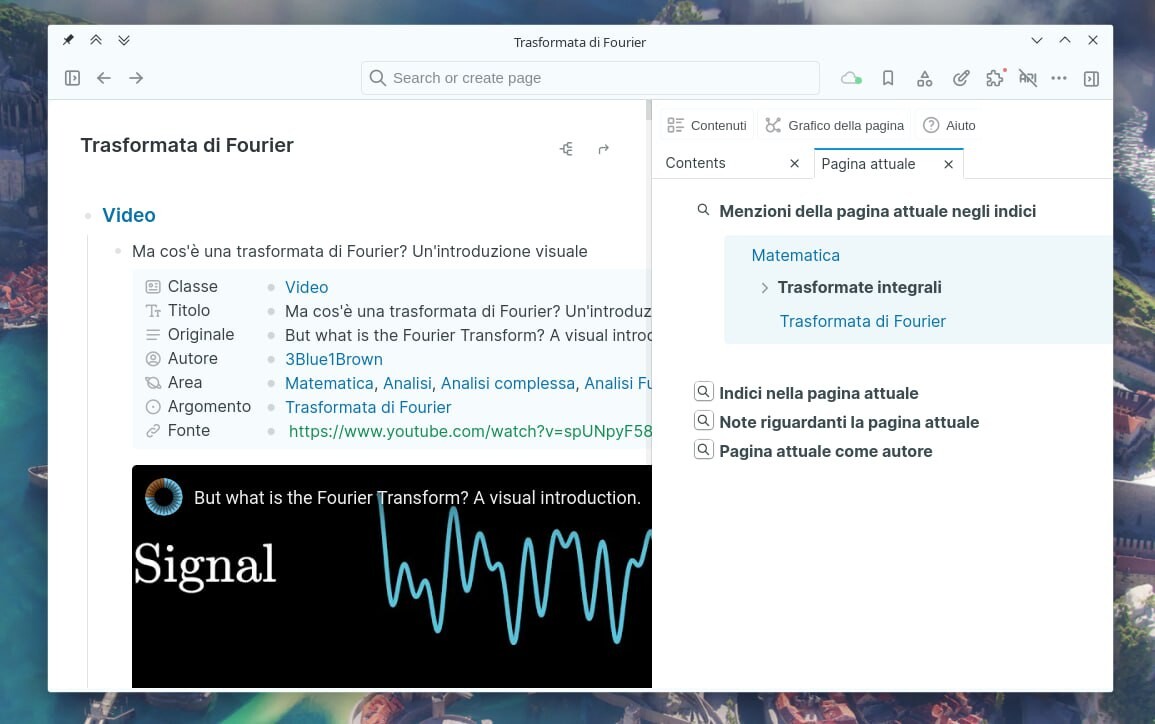Screen dimensions: 1155x724
Task: Open the Analisi link in Area row
Action: click(407, 383)
